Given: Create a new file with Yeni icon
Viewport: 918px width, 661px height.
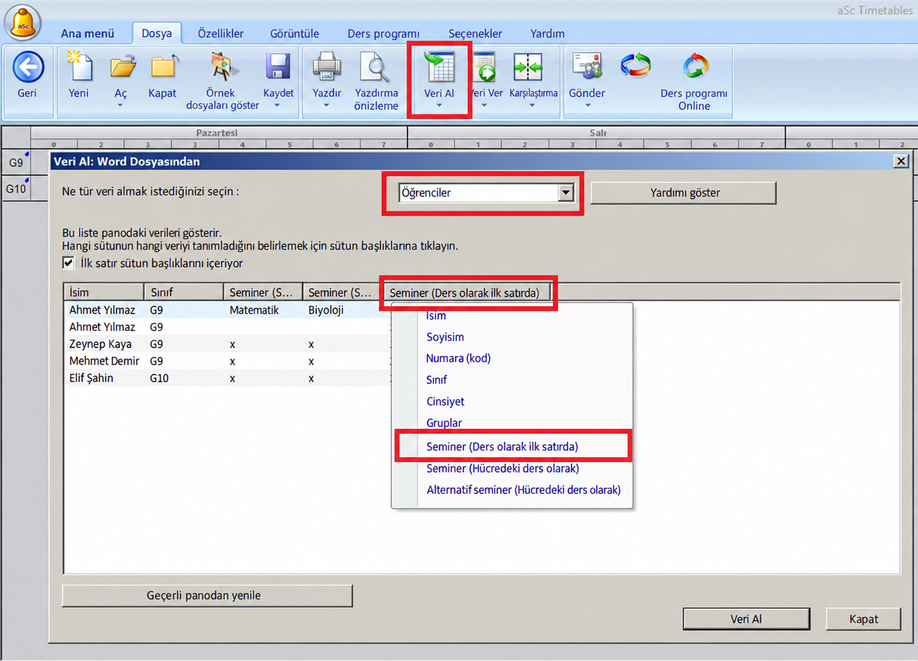Looking at the screenshot, I should [79, 67].
